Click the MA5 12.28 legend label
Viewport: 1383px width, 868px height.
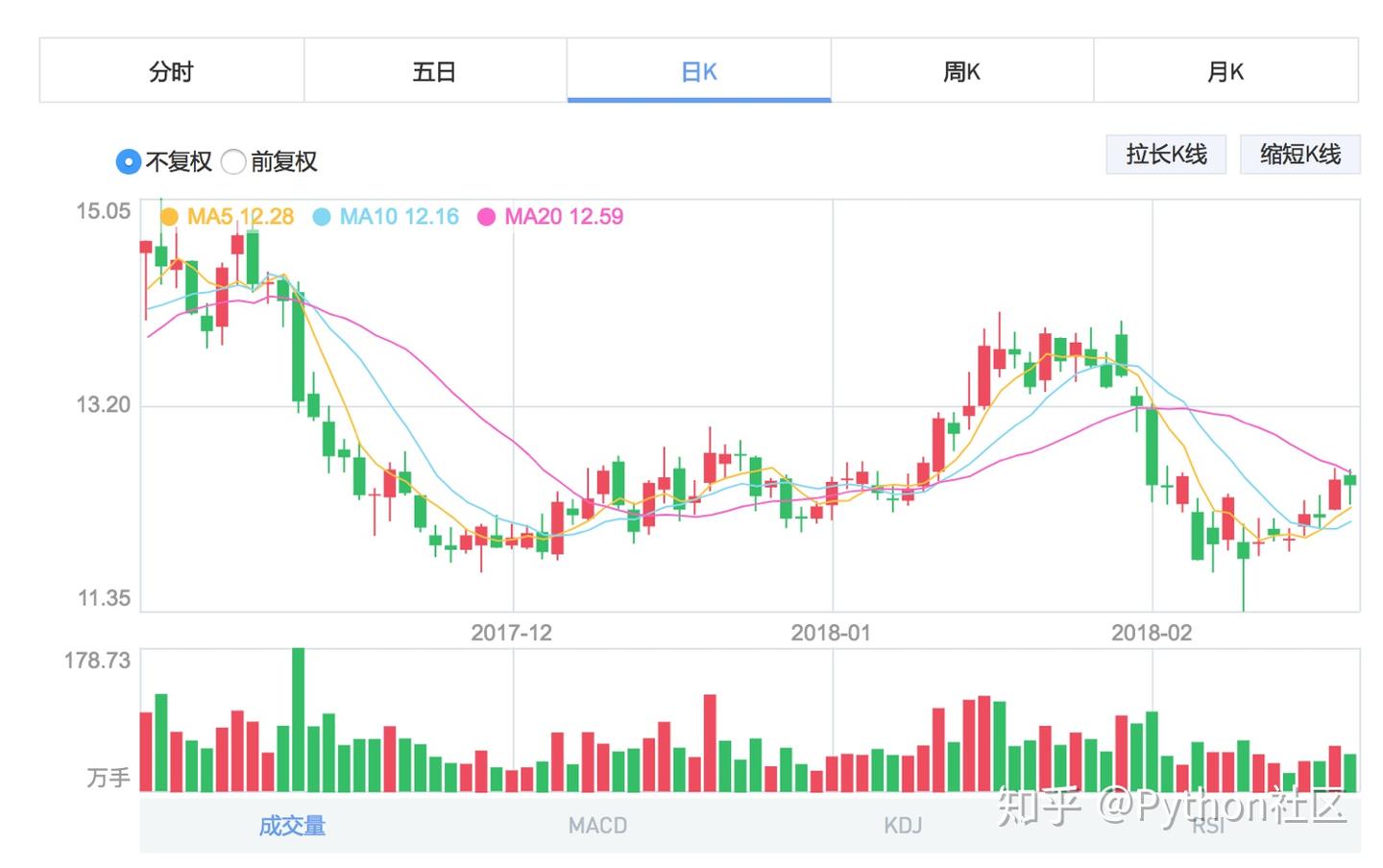[x=237, y=217]
